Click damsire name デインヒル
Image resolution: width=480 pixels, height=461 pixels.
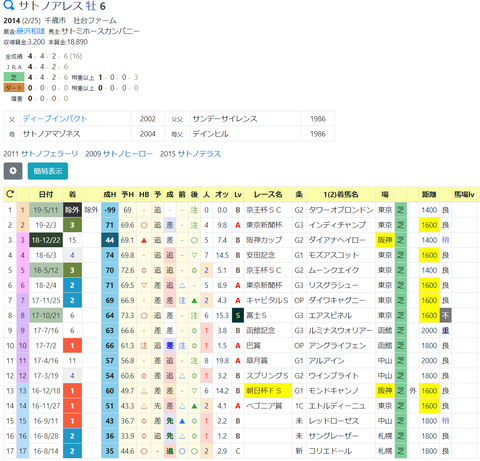coord(210,134)
